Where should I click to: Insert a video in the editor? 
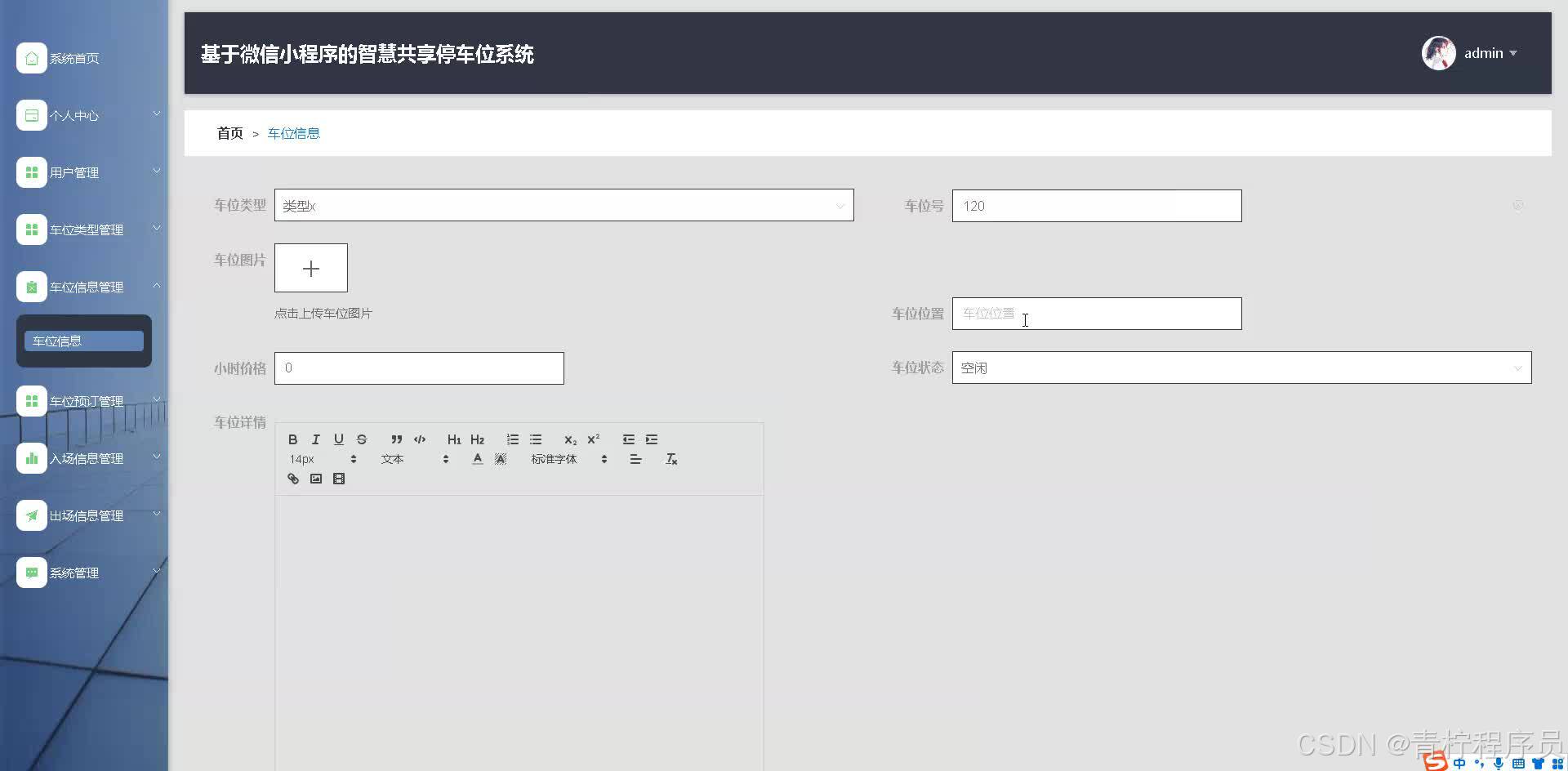(x=339, y=479)
